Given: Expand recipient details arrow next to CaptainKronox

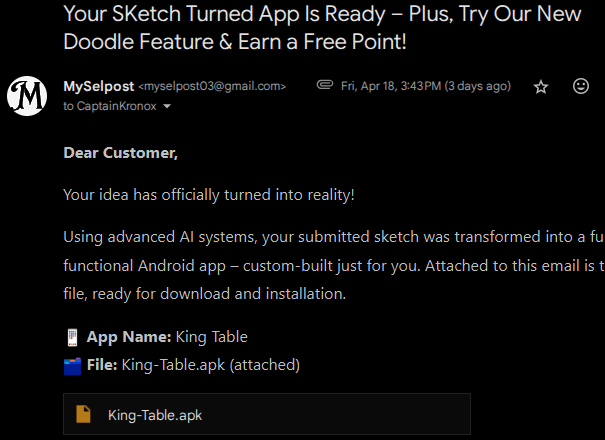Looking at the screenshot, I should click(x=167, y=106).
